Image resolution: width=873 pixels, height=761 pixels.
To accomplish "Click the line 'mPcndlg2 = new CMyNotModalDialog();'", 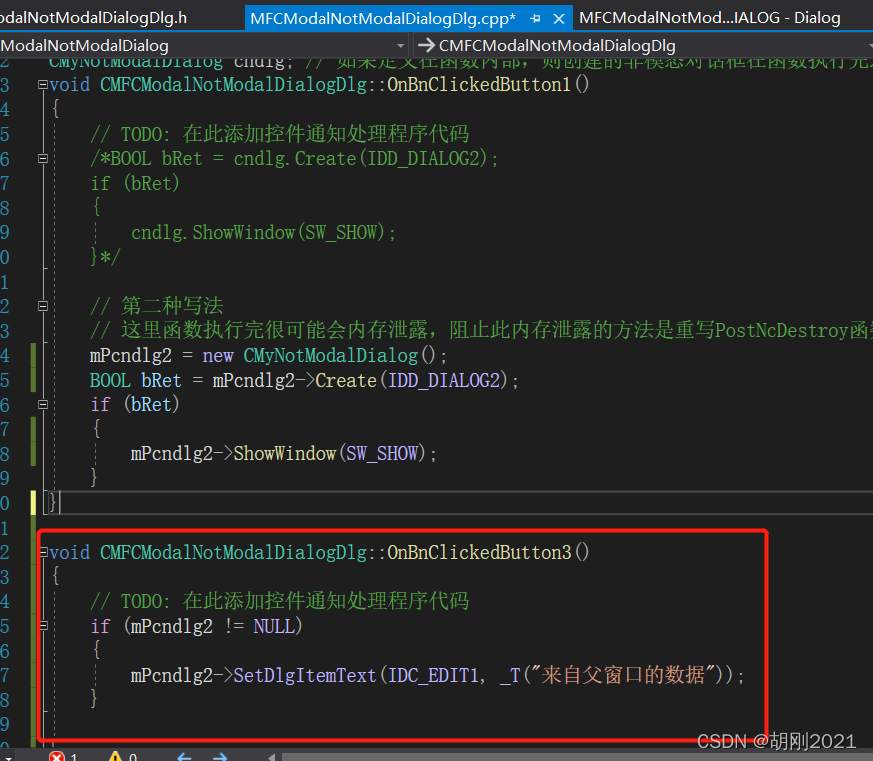I will coord(268,356).
